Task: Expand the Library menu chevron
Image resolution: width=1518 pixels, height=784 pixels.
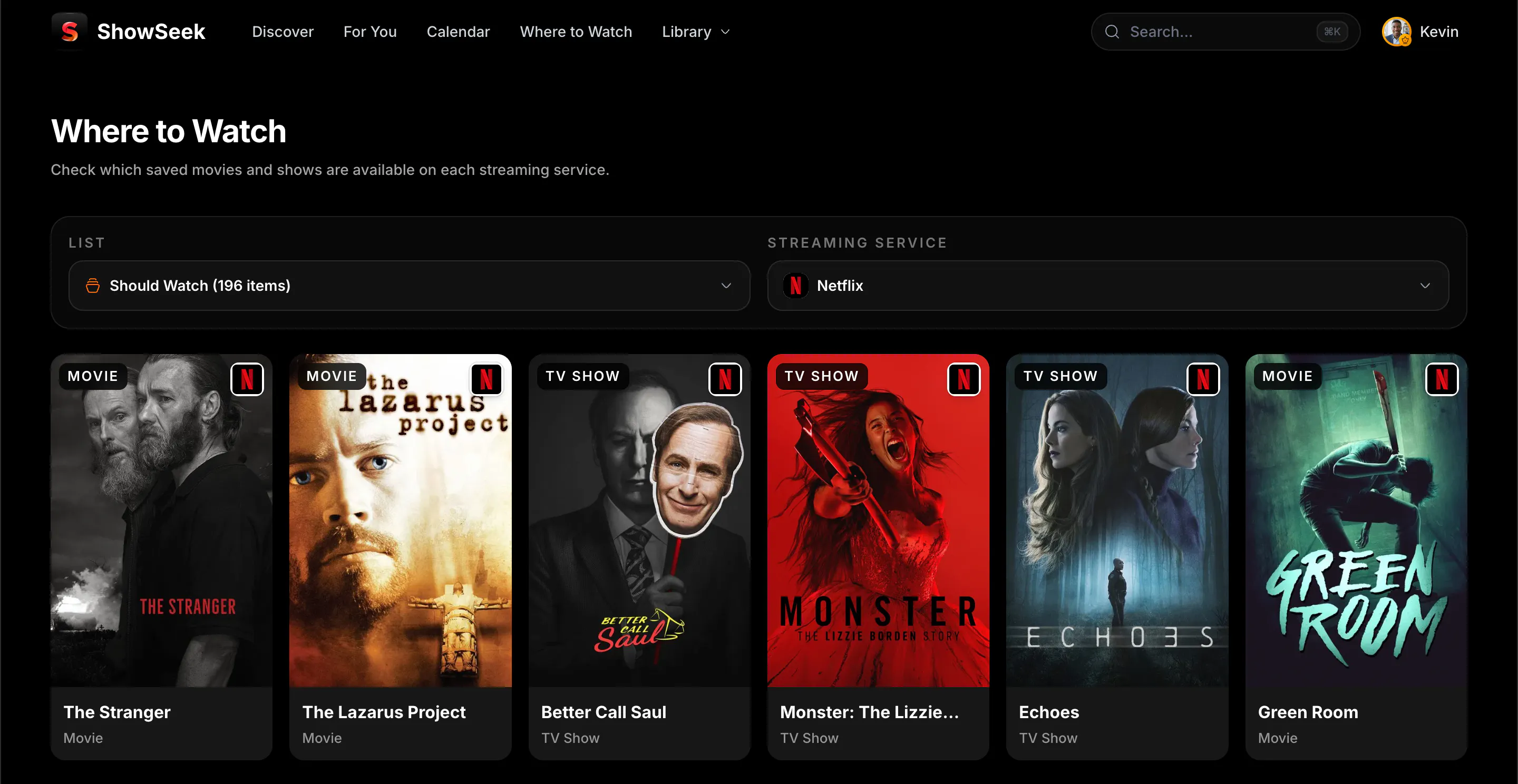Action: [x=725, y=32]
